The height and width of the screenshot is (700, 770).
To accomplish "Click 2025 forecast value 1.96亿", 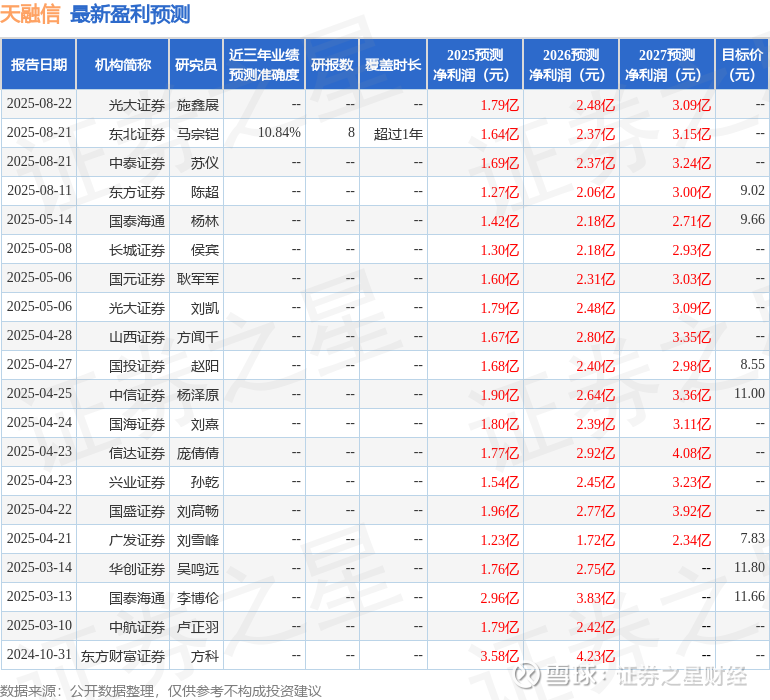I will (x=499, y=510).
